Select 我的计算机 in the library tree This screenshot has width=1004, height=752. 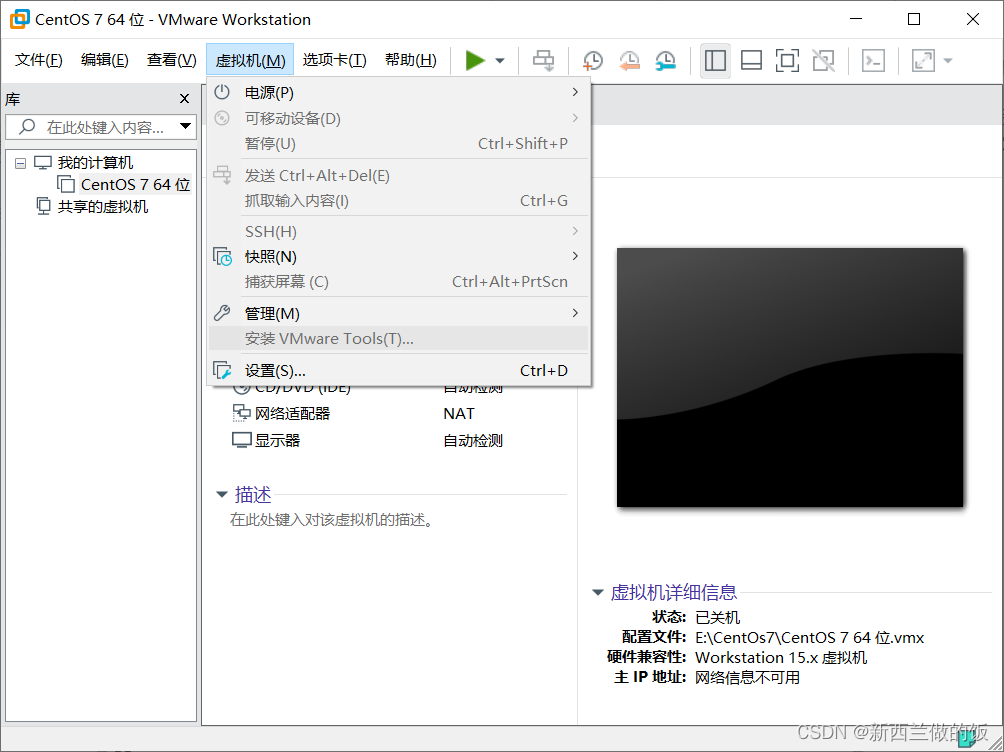click(95, 163)
